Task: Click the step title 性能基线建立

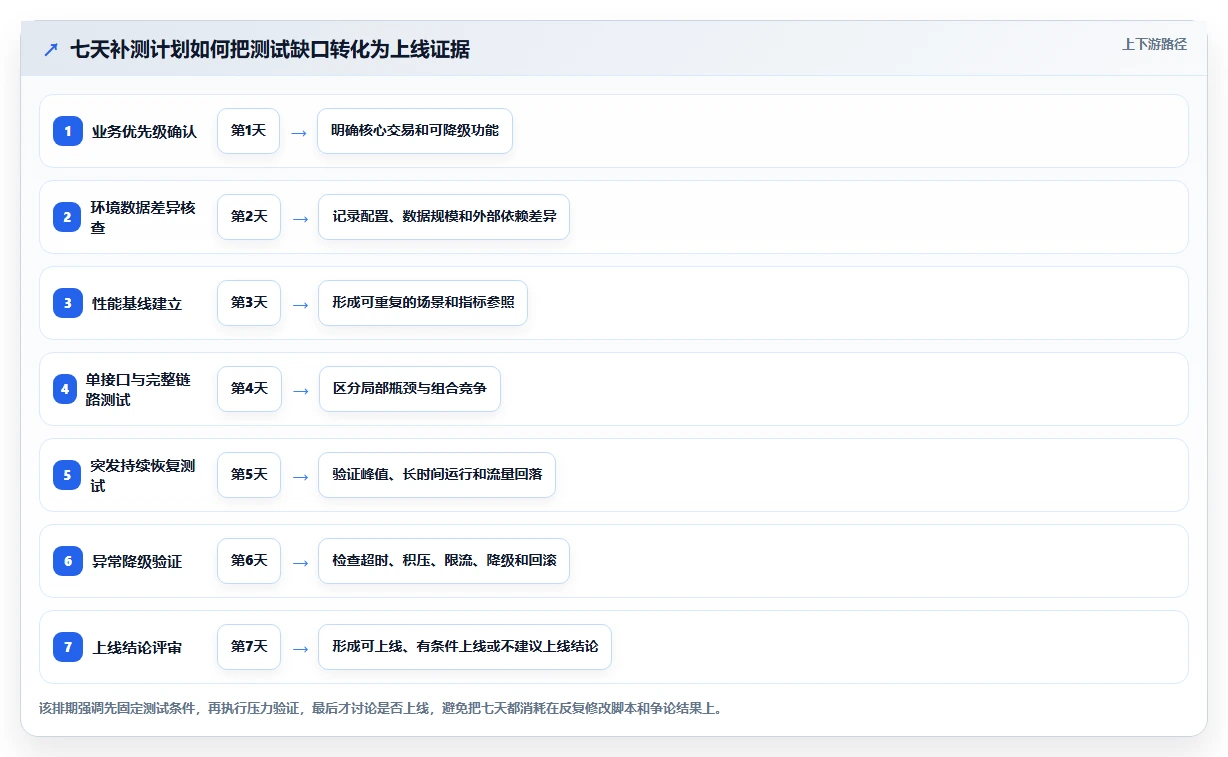Action: click(137, 304)
